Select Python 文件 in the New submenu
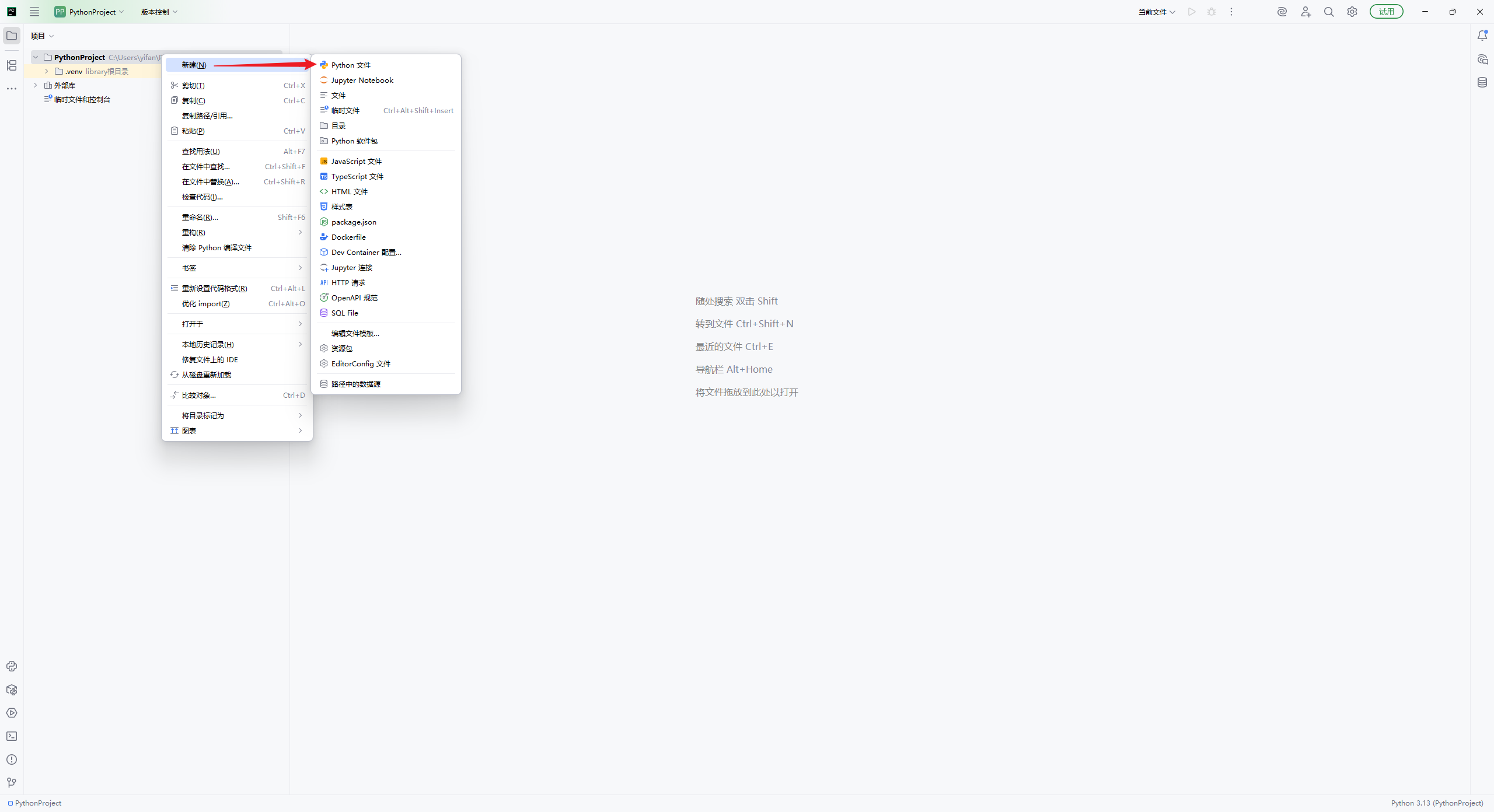Viewport: 1494px width, 812px height. pos(351,65)
